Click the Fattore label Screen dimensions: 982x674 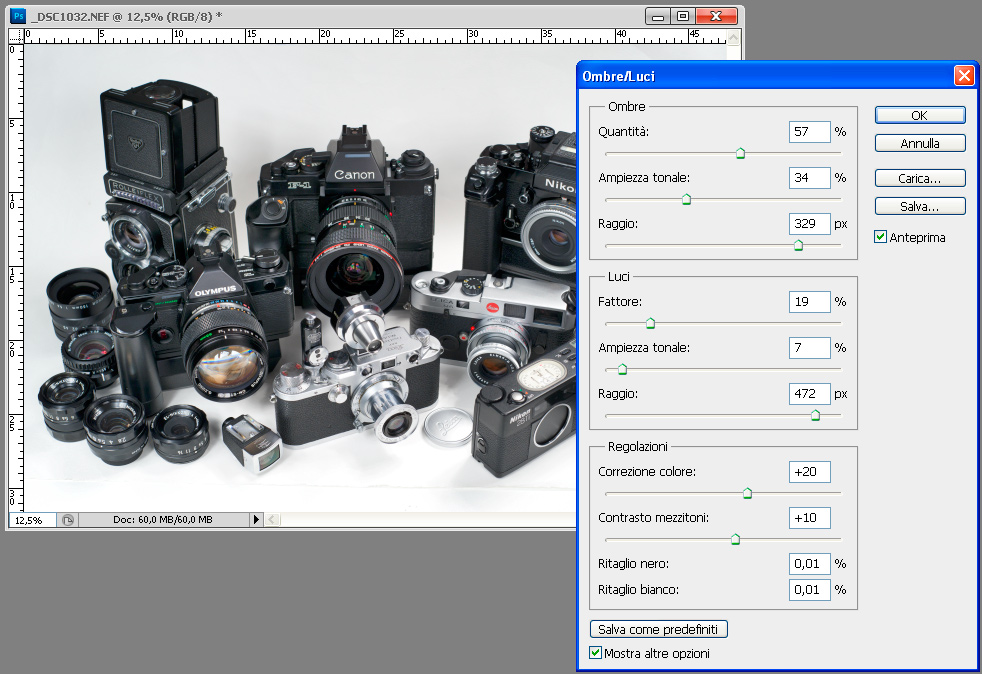click(x=620, y=302)
